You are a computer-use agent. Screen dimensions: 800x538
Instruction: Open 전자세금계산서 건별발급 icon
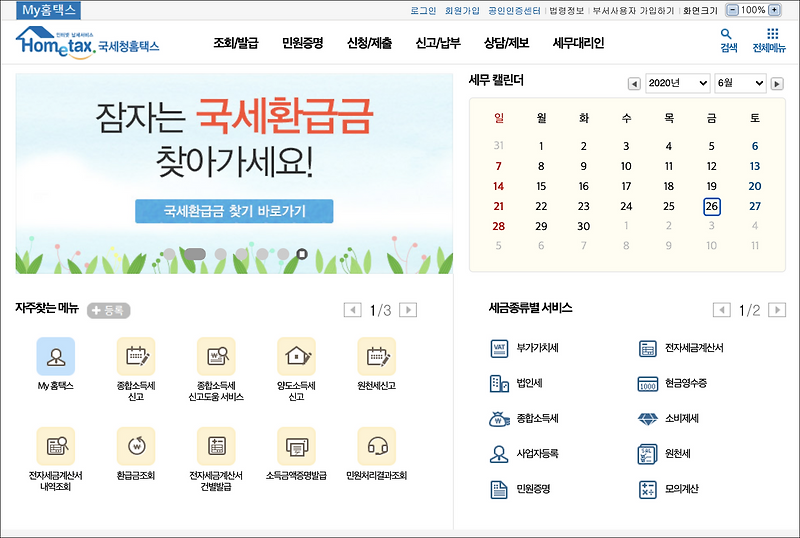(x=216, y=446)
